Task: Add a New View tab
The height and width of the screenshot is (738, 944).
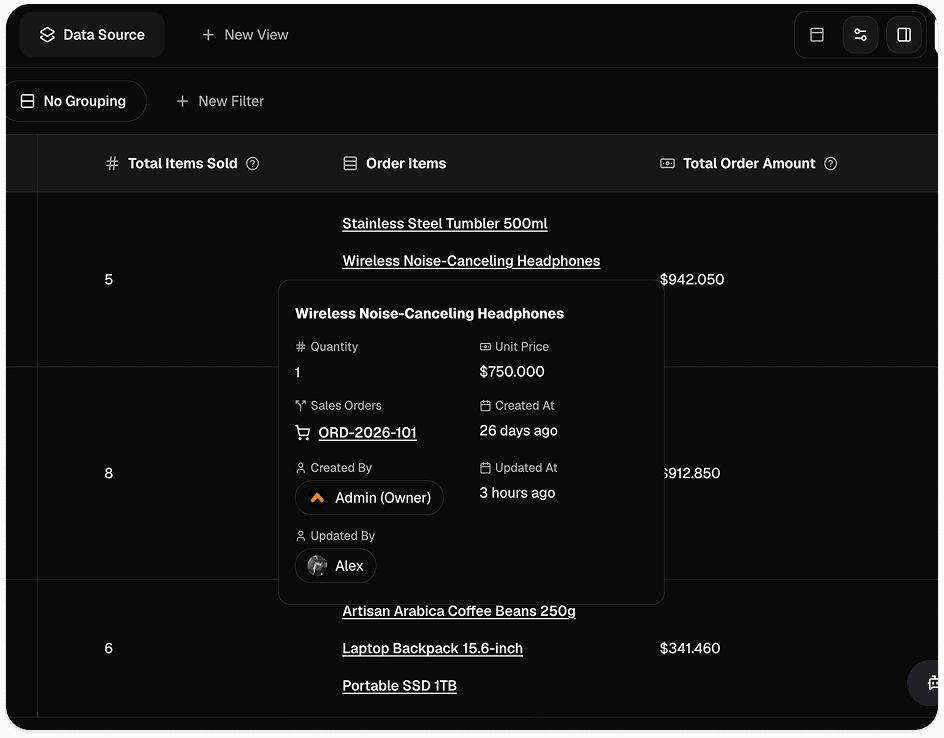Action: 245,35
